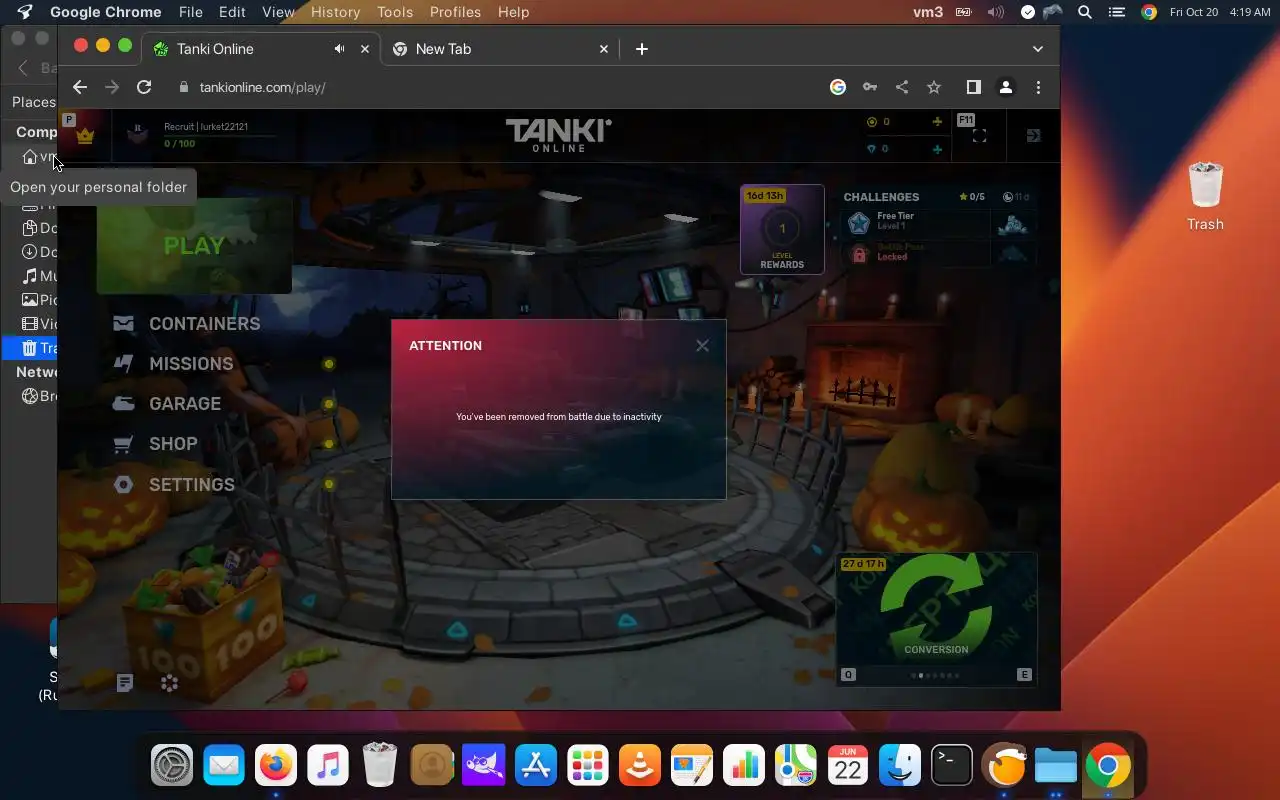Open the Level Rewards card
The height and width of the screenshot is (800, 1280).
click(782, 229)
